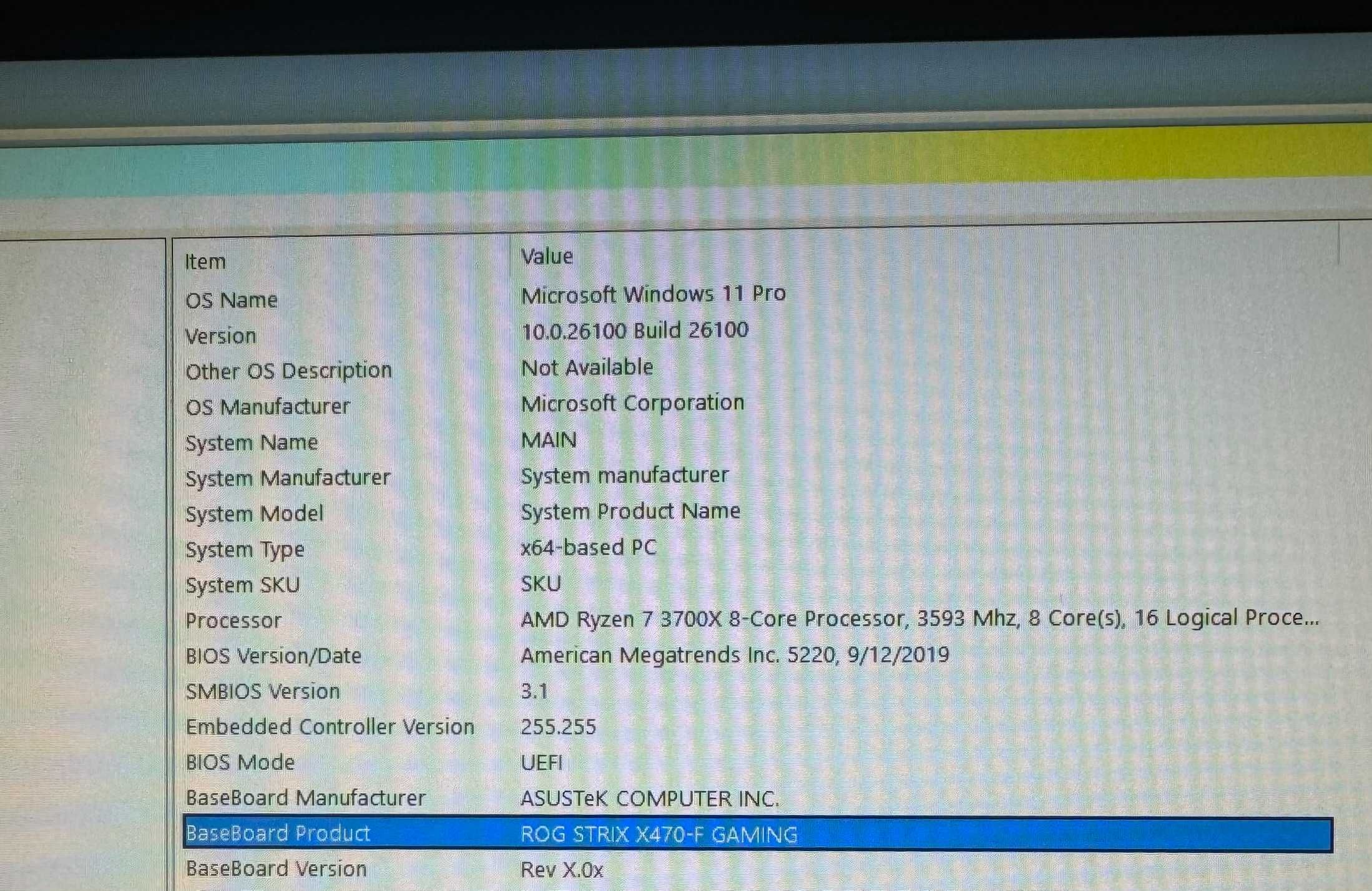Select the System Product Name value
Image resolution: width=1372 pixels, height=891 pixels.
tap(630, 511)
